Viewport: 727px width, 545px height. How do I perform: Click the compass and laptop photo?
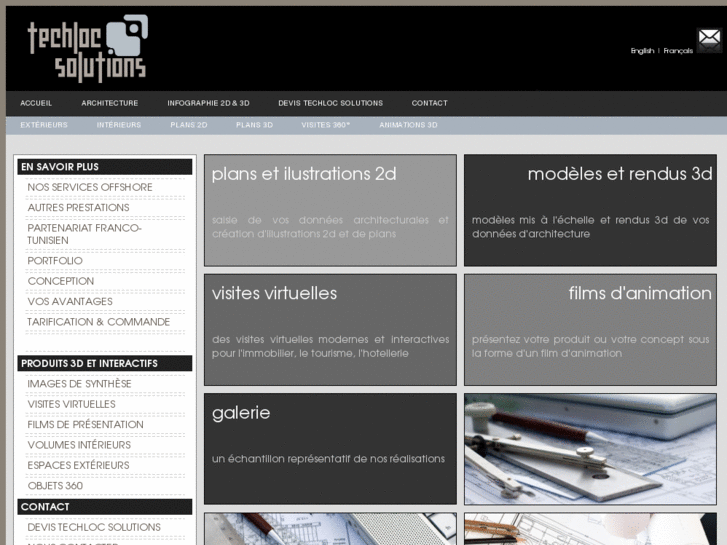tap(590, 449)
